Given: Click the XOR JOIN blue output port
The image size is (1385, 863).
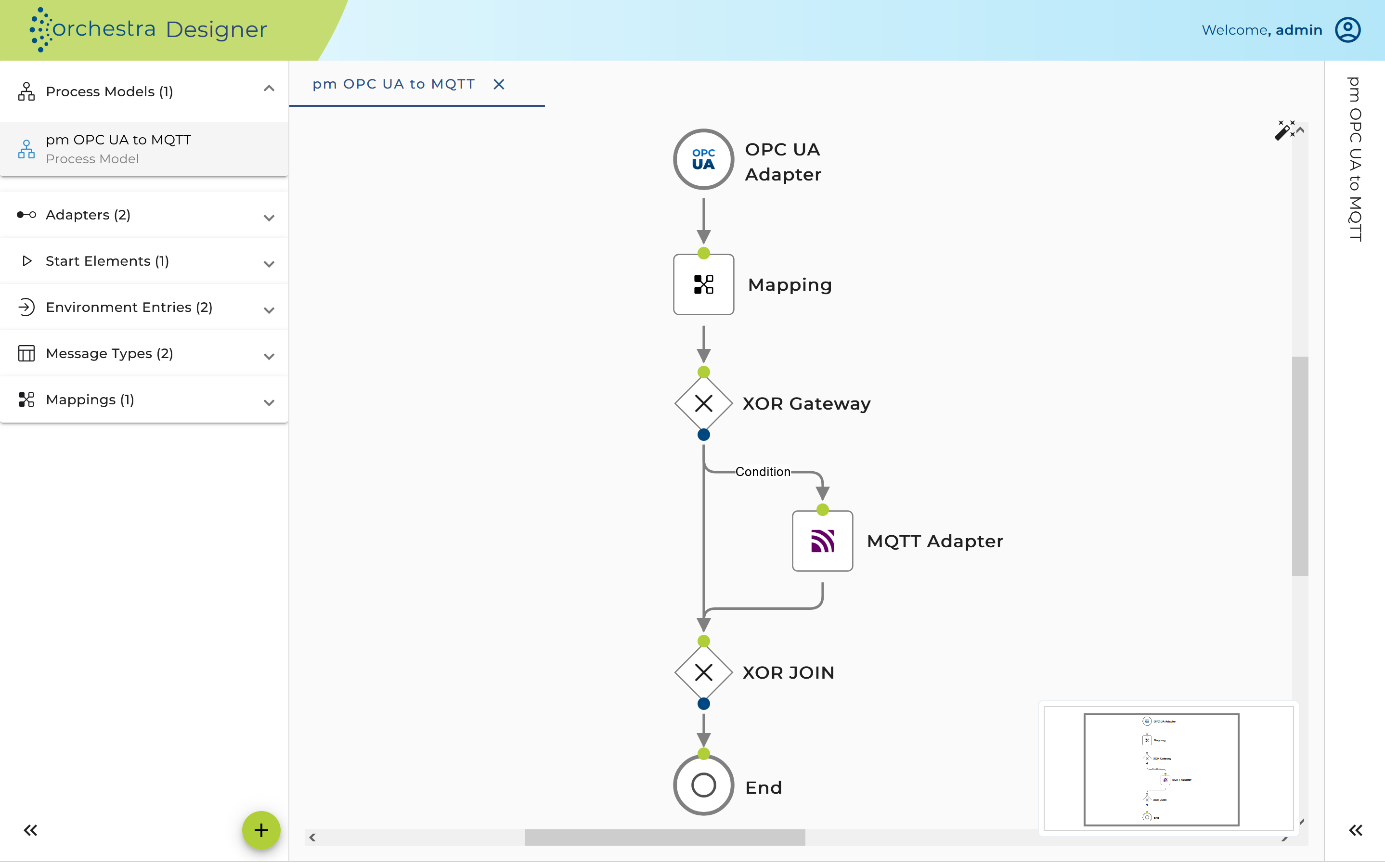Looking at the screenshot, I should tap(704, 704).
